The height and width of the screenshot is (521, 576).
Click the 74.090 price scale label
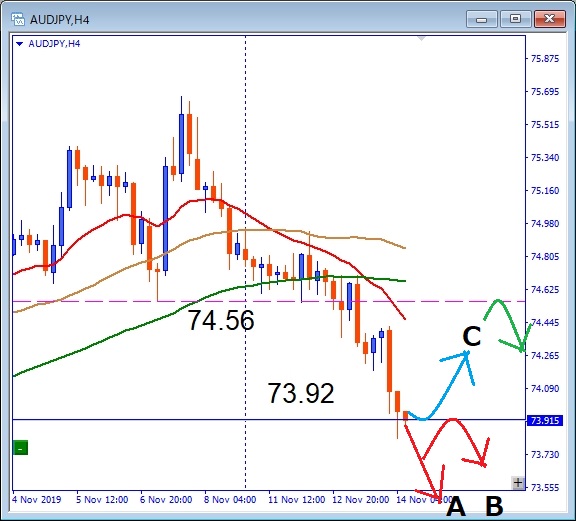[x=545, y=388]
